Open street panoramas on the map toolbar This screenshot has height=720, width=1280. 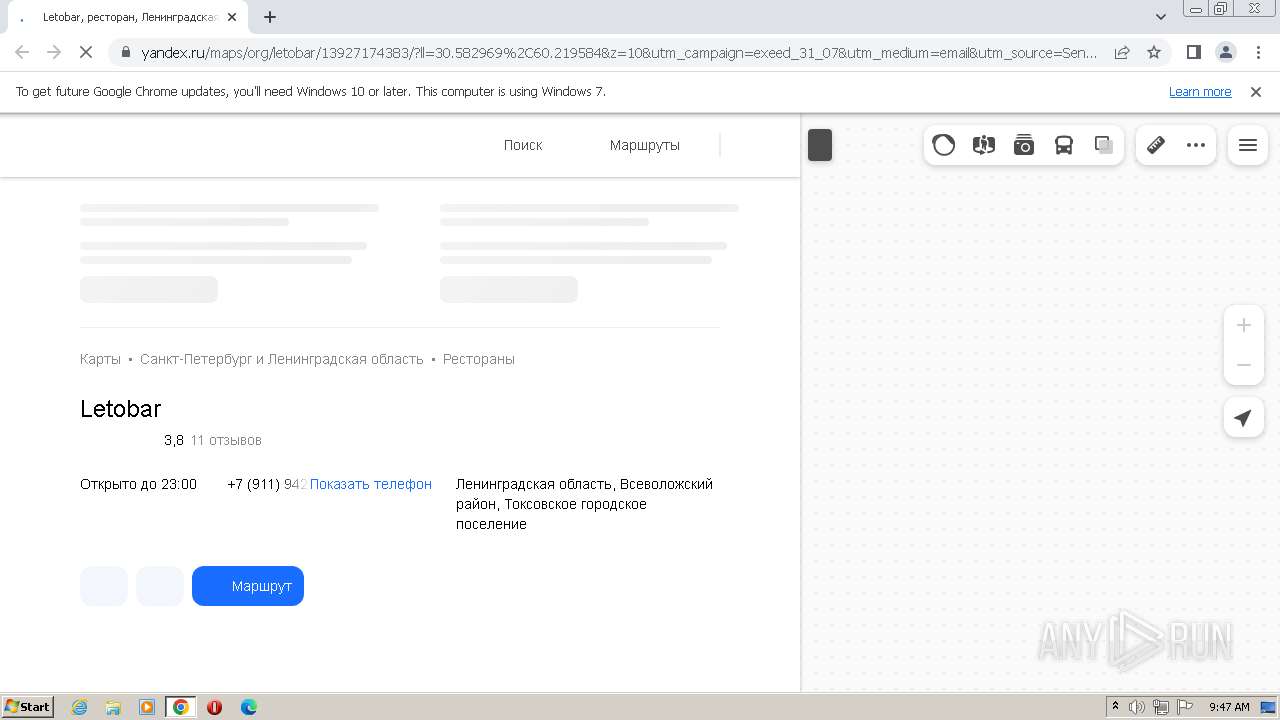click(x=983, y=145)
